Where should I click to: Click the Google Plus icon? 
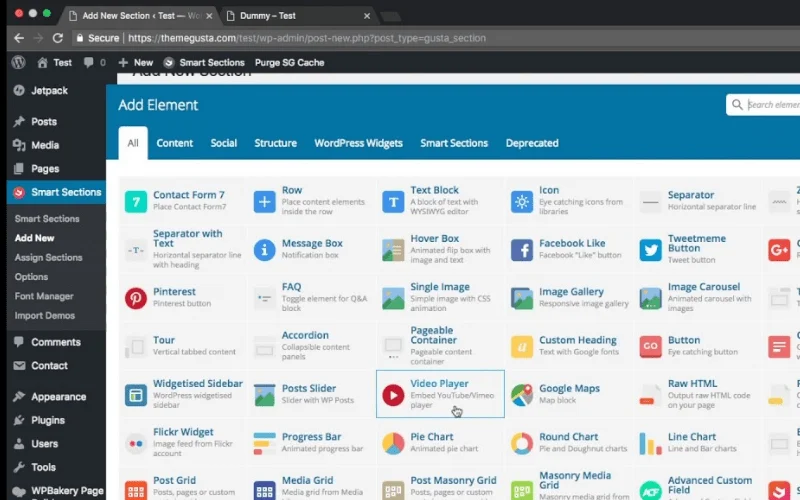pyautogui.click(x=779, y=250)
